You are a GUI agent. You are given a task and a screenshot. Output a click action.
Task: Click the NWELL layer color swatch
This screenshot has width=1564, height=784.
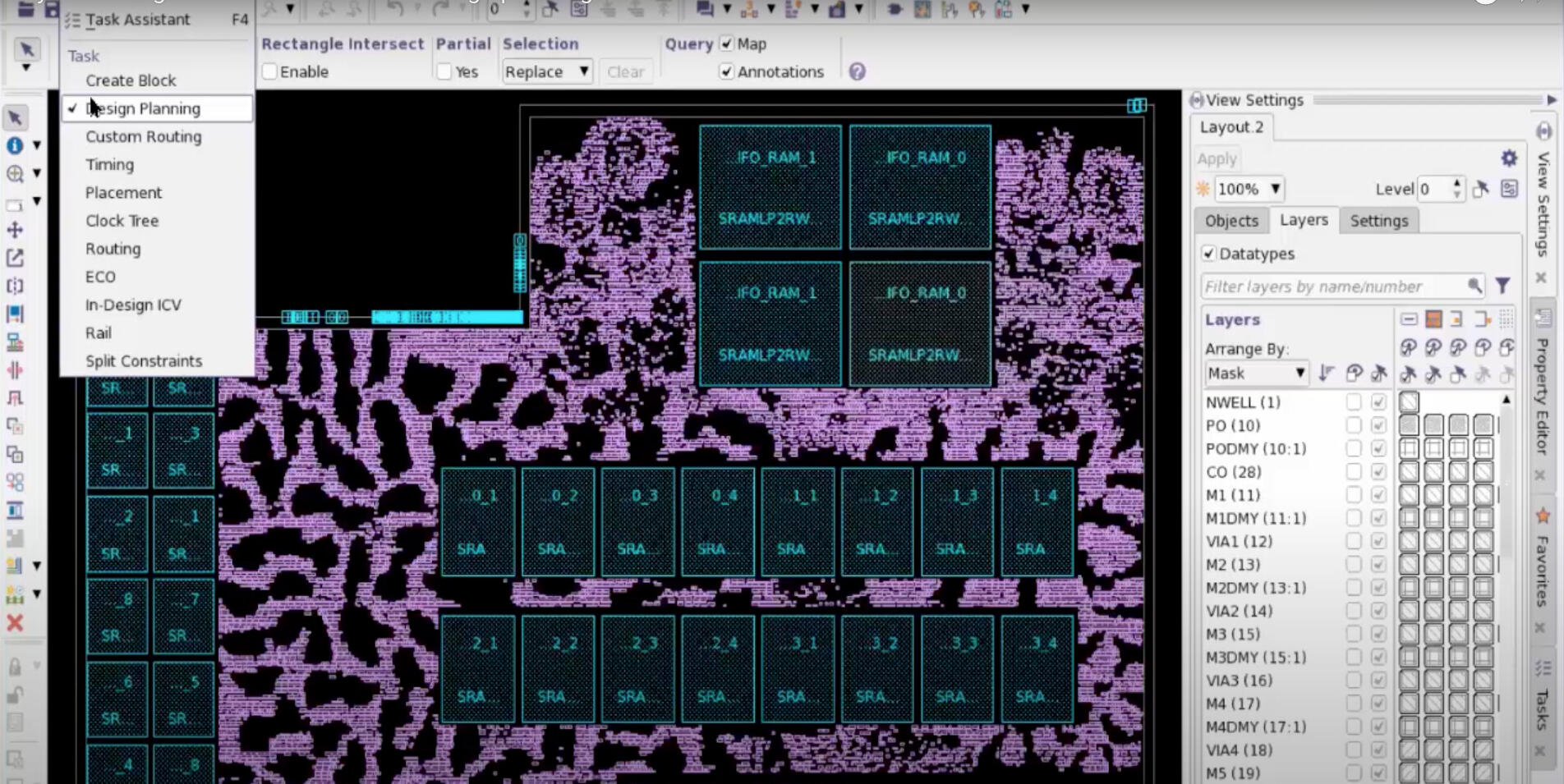(x=1409, y=402)
